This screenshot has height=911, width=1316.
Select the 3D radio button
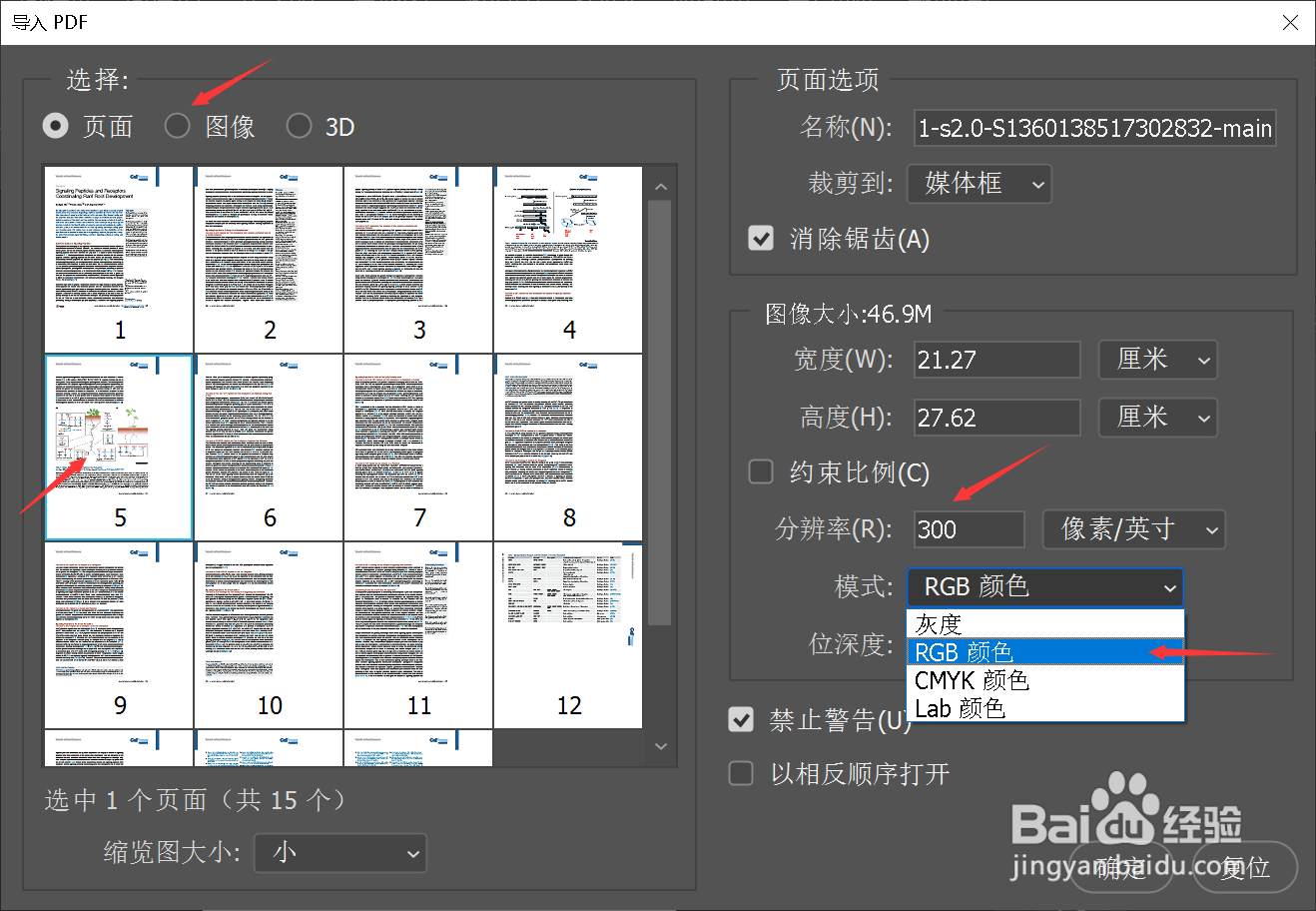click(299, 125)
